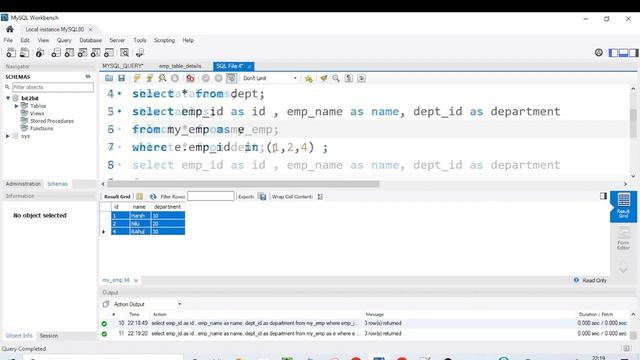640x360 pixels.
Task: Reconnect to DBMS icon in main toolbar
Action: [x=140, y=53]
